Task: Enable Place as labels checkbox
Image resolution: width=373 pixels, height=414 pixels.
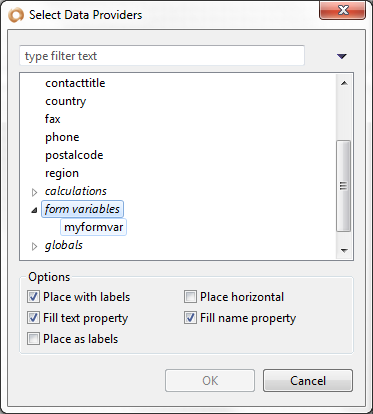Action: (33, 339)
